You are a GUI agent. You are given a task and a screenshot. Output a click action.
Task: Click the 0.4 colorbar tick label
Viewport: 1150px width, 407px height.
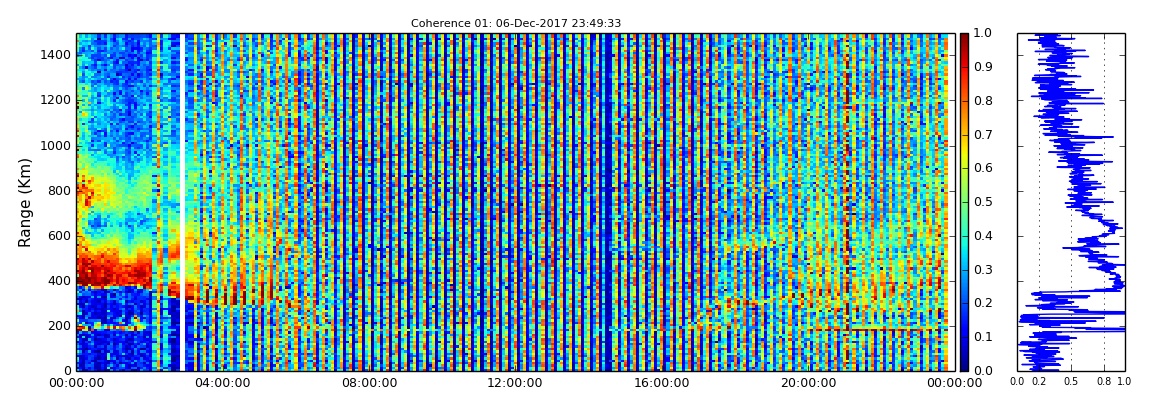982,236
